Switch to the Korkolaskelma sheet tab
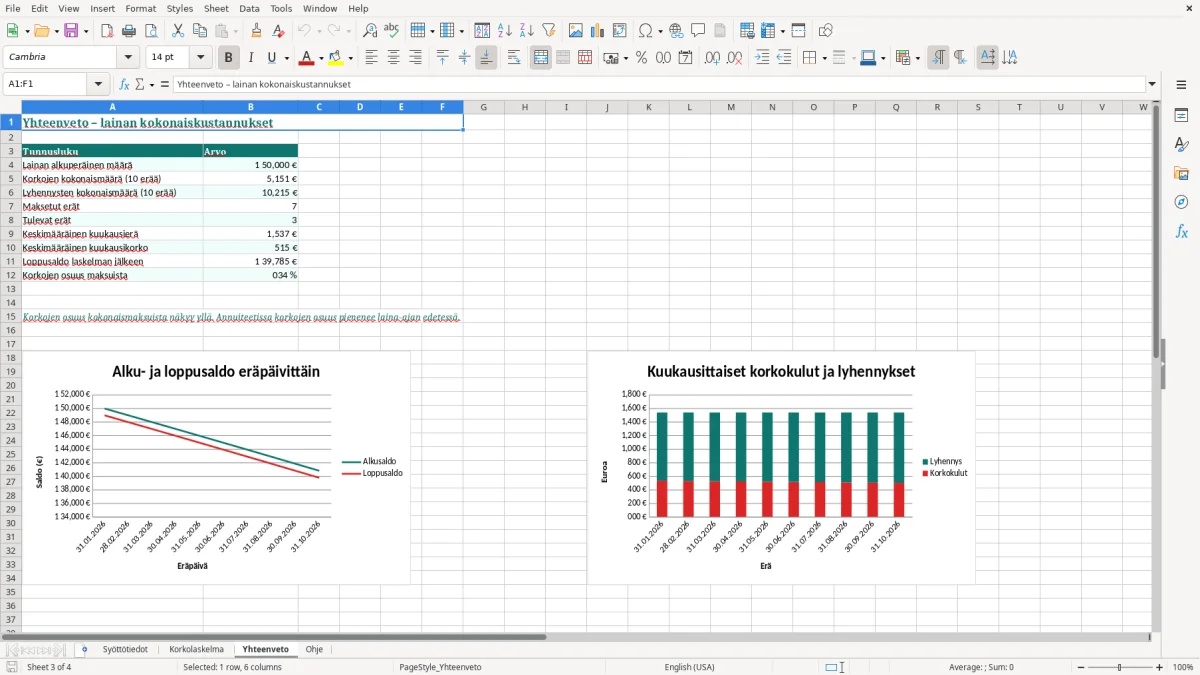This screenshot has height=675, width=1200. 196,650
